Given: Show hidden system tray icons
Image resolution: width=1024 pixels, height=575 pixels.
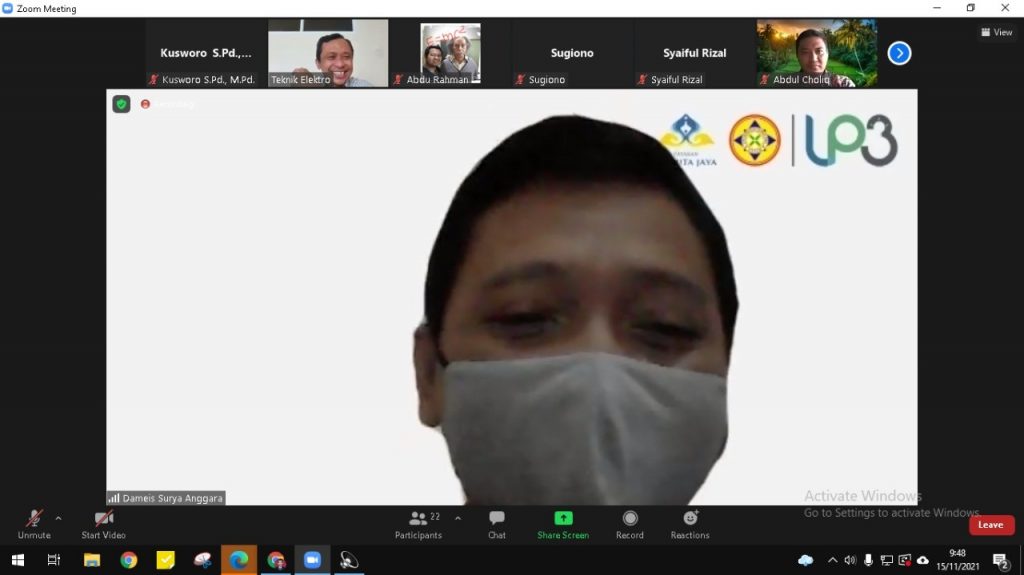Looking at the screenshot, I should 832,560.
